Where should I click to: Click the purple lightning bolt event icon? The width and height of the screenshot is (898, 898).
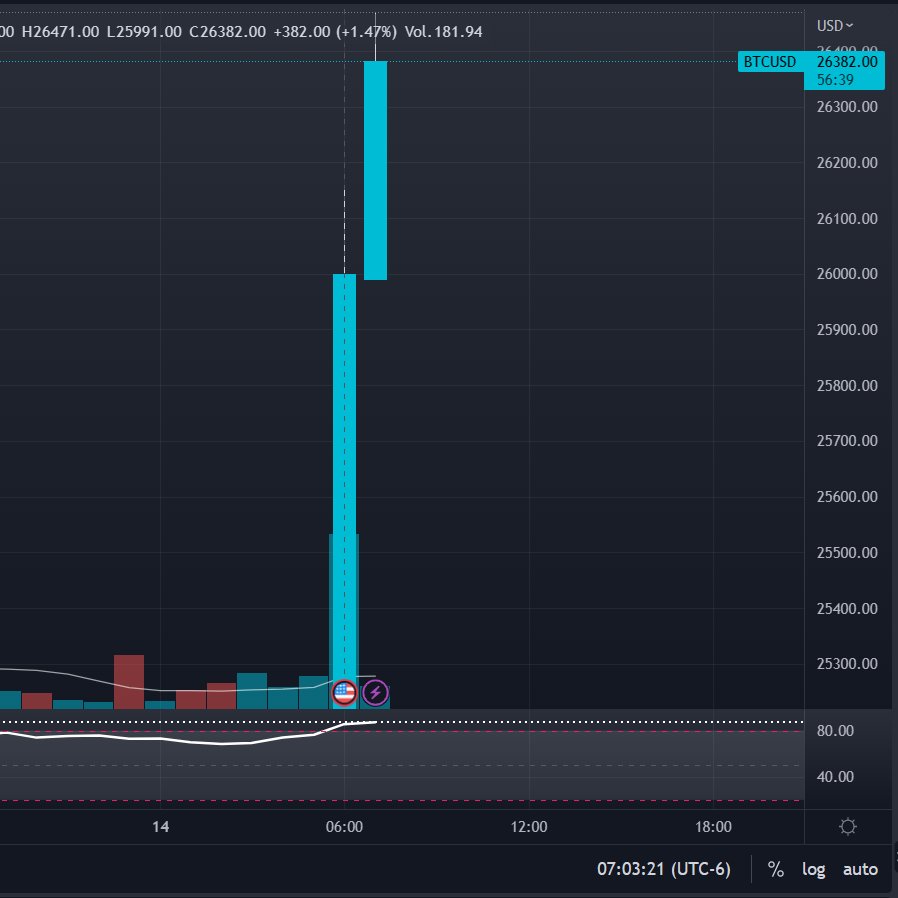click(375, 693)
